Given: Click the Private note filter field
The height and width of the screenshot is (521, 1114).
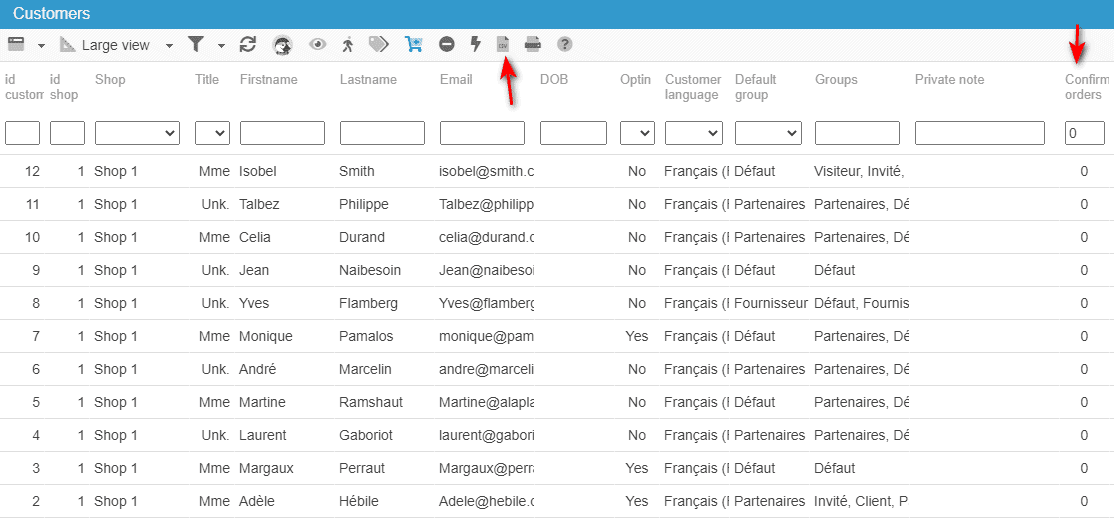Looking at the screenshot, I should coord(979,133).
